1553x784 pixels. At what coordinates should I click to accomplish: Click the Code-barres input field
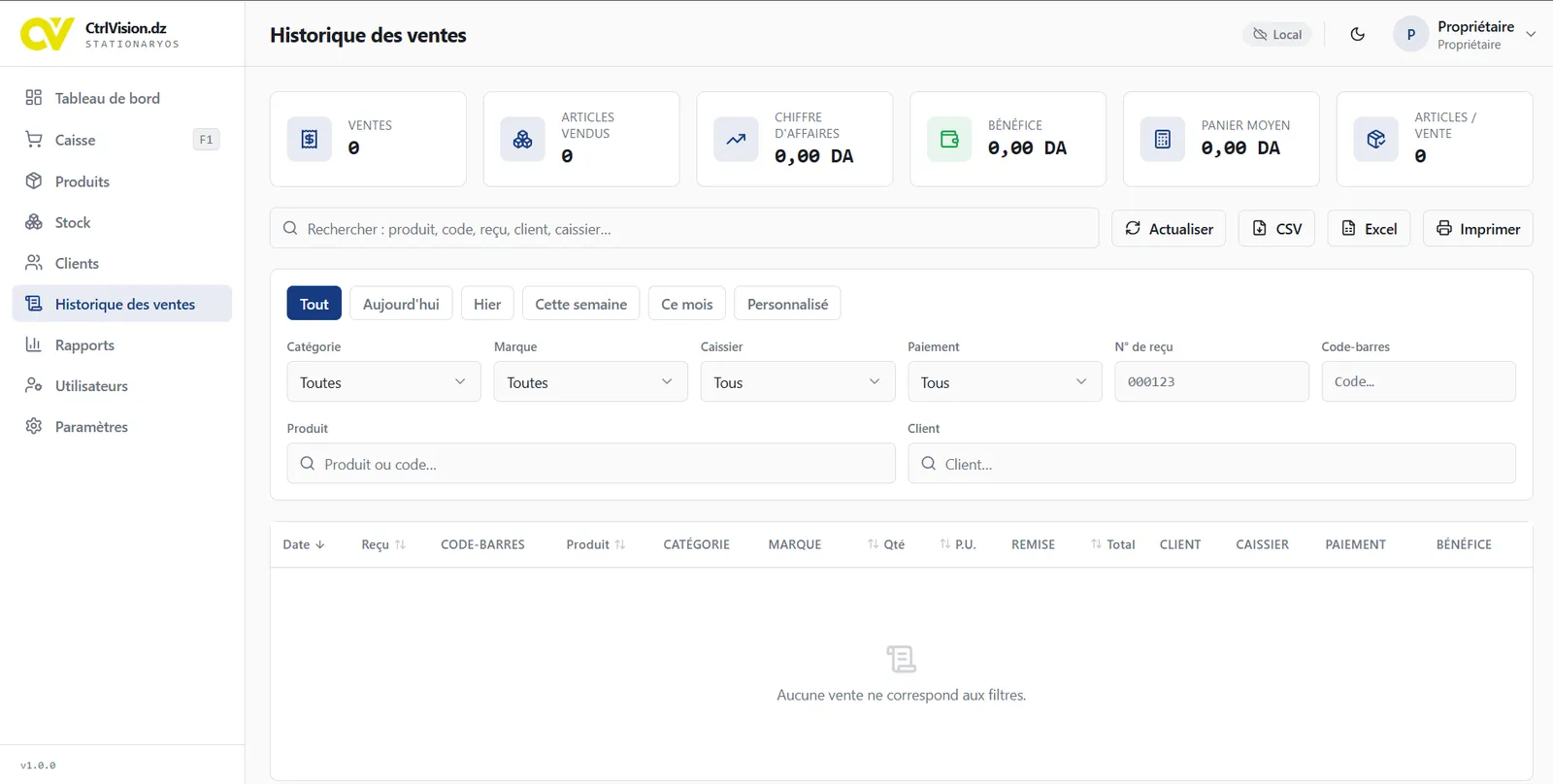coord(1419,381)
